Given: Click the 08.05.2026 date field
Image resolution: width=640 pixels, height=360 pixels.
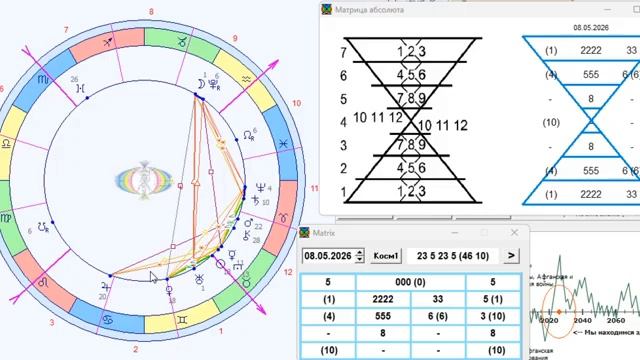Looking at the screenshot, I should pyautogui.click(x=328, y=256).
